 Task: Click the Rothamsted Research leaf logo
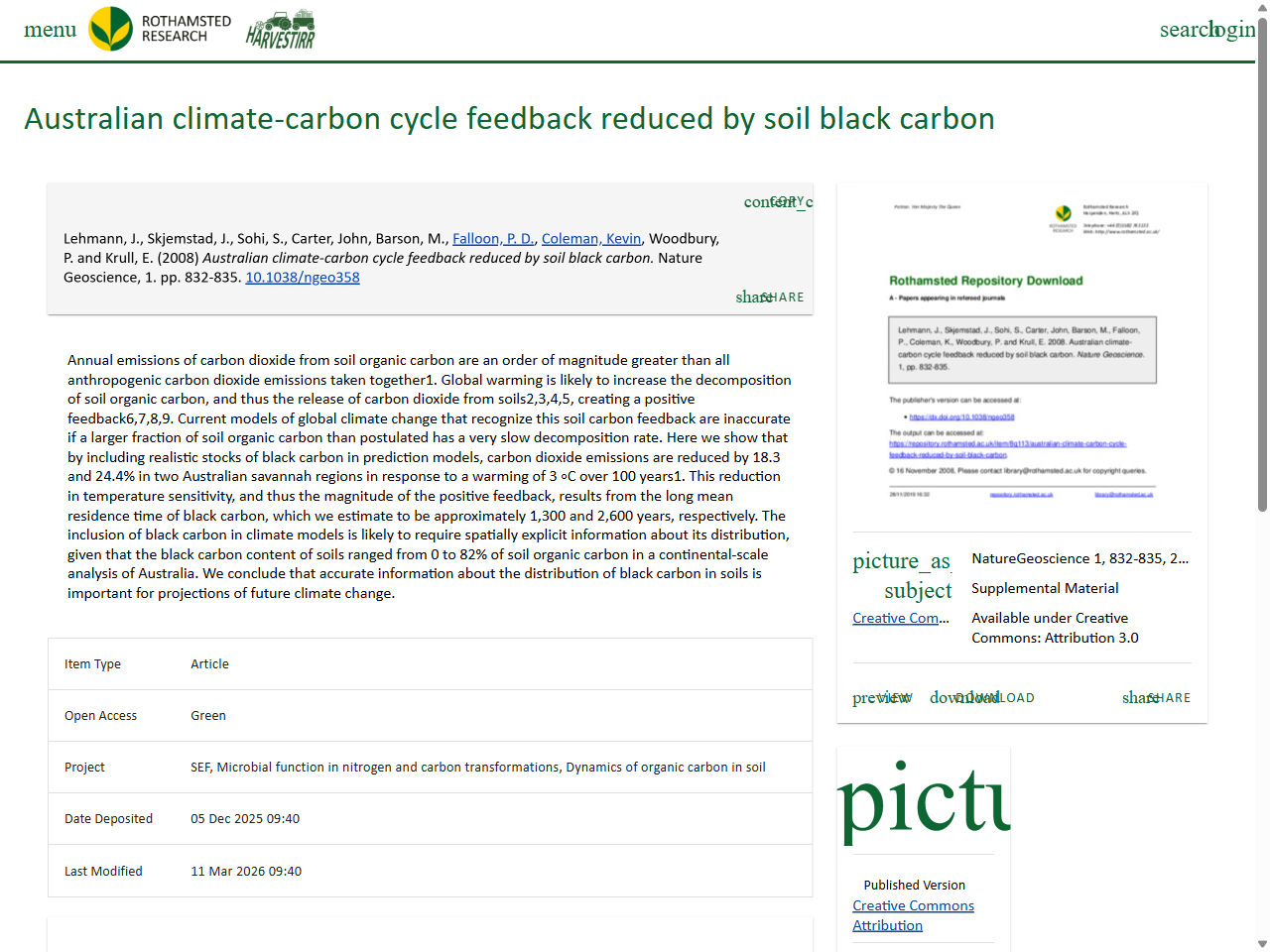pyautogui.click(x=110, y=29)
